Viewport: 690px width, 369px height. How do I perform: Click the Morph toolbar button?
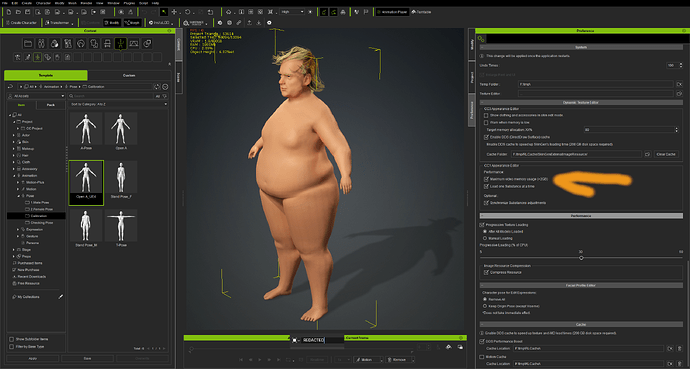pyautogui.click(x=132, y=22)
